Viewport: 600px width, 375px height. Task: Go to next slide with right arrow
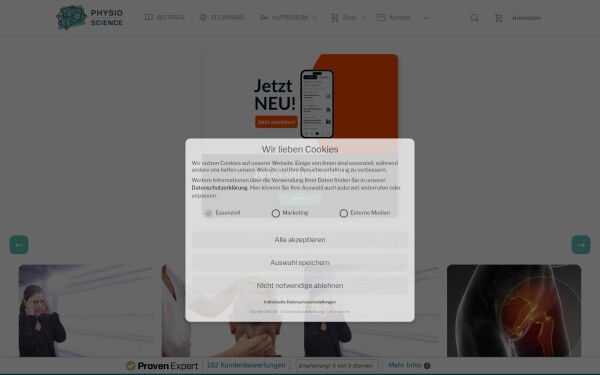click(x=581, y=245)
